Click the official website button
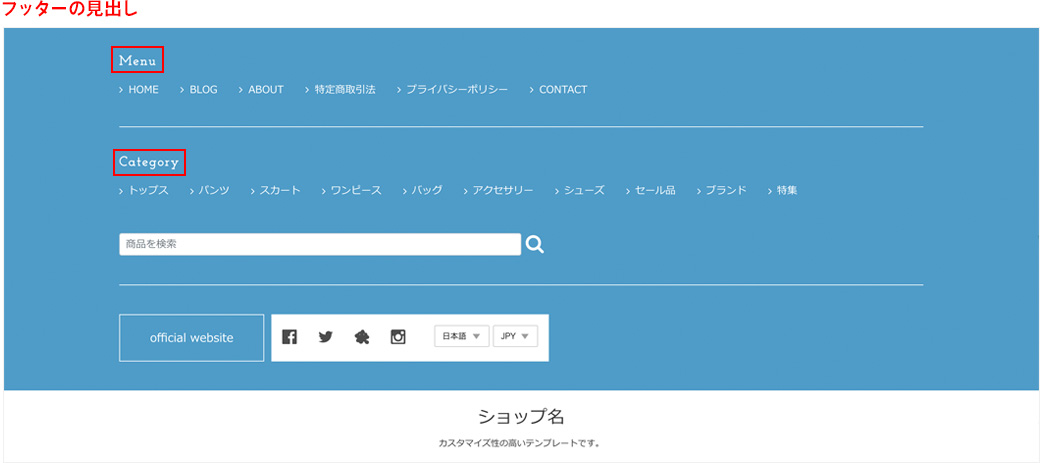 click(192, 338)
